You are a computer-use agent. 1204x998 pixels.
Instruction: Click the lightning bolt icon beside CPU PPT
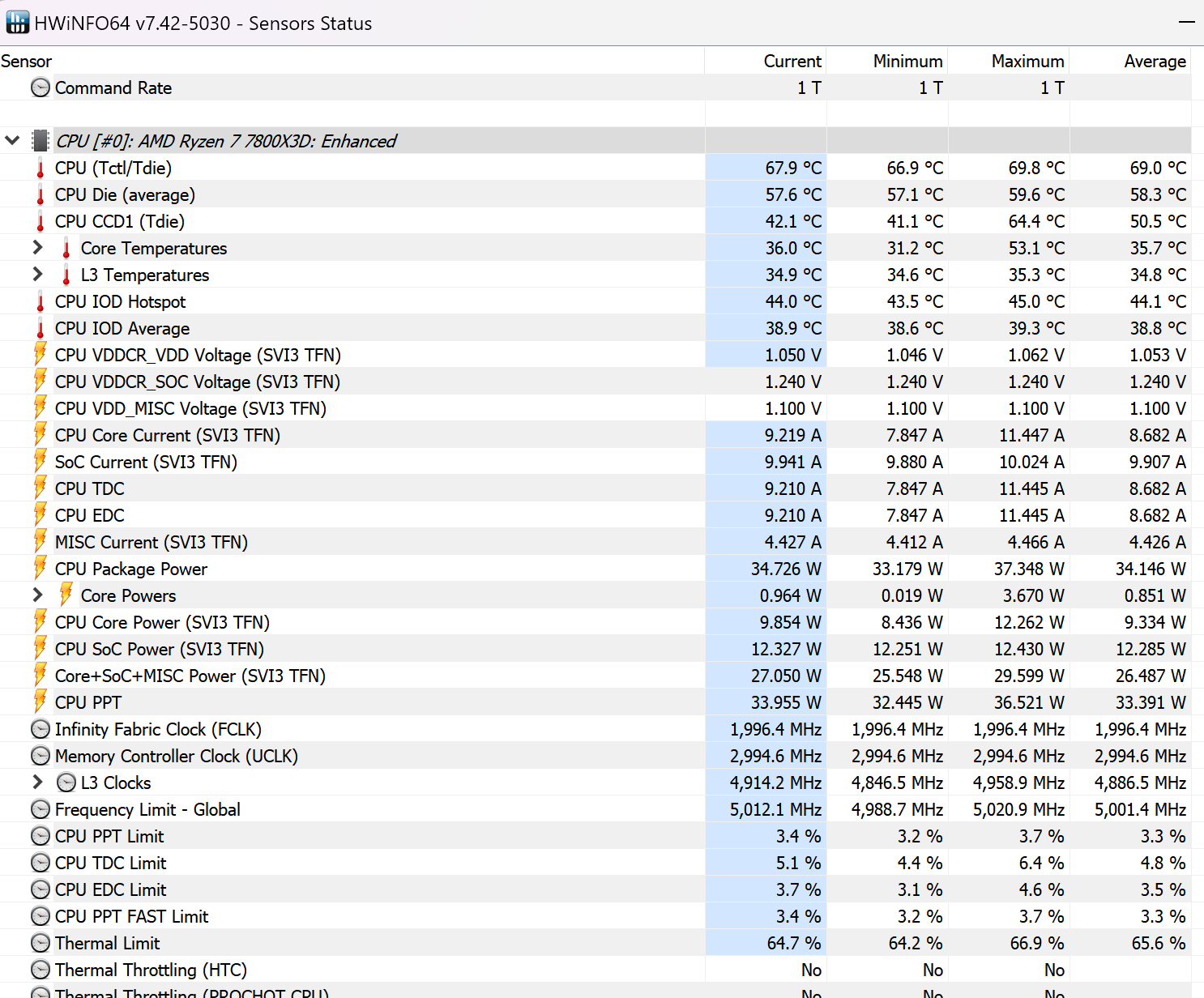coord(40,702)
